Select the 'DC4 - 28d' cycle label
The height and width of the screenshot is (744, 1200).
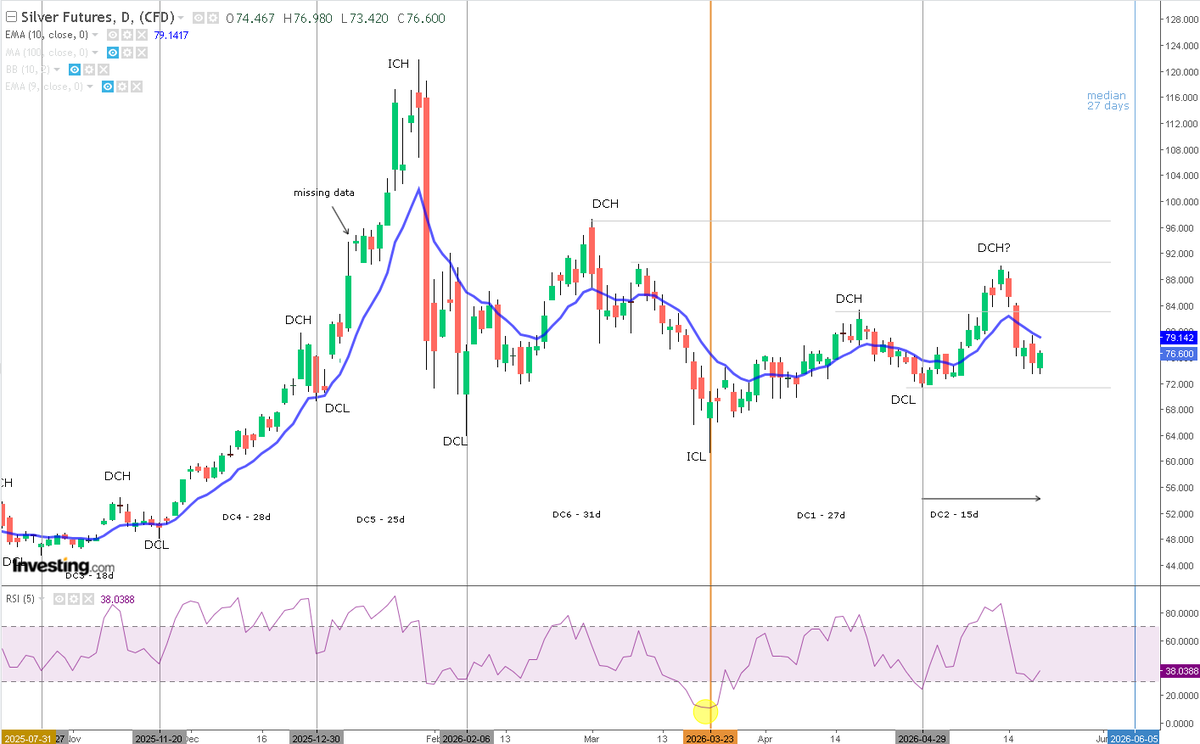[x=246, y=517]
